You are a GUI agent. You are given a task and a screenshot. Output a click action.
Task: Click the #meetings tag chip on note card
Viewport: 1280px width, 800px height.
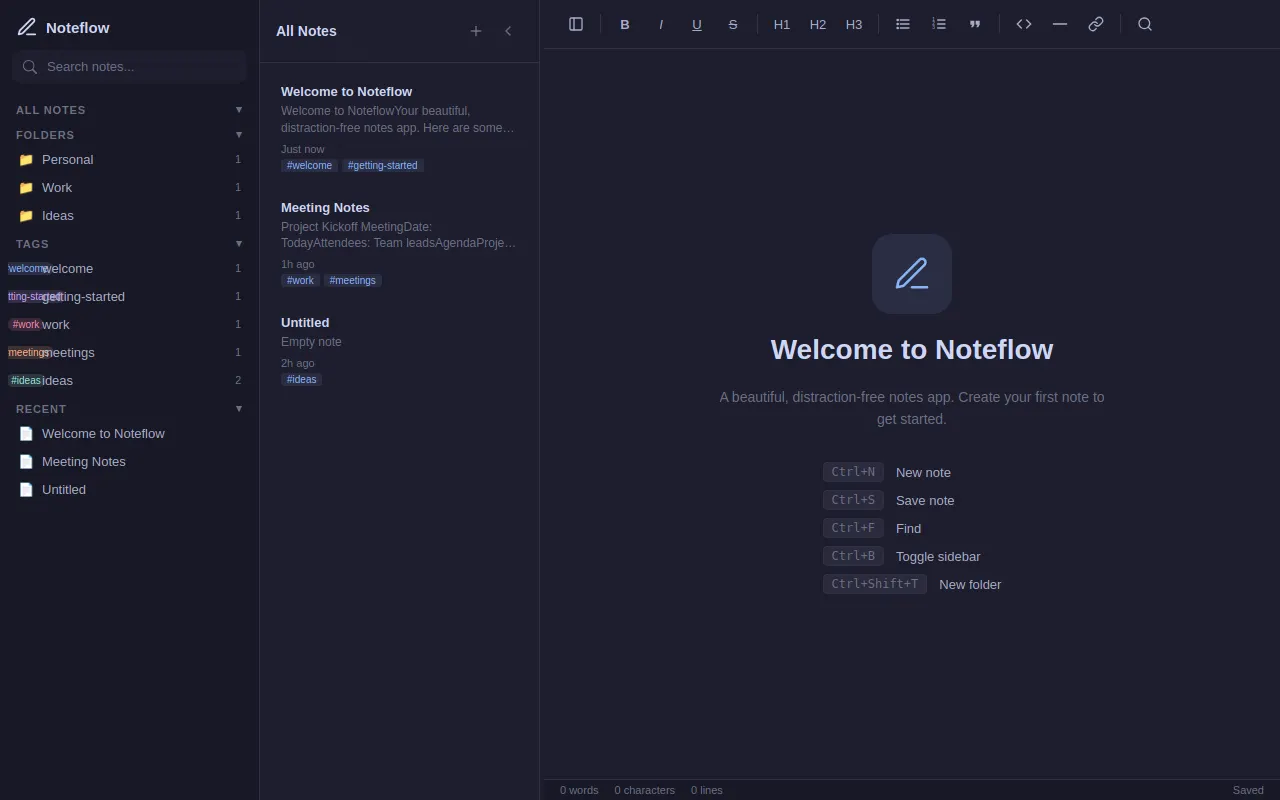click(353, 280)
